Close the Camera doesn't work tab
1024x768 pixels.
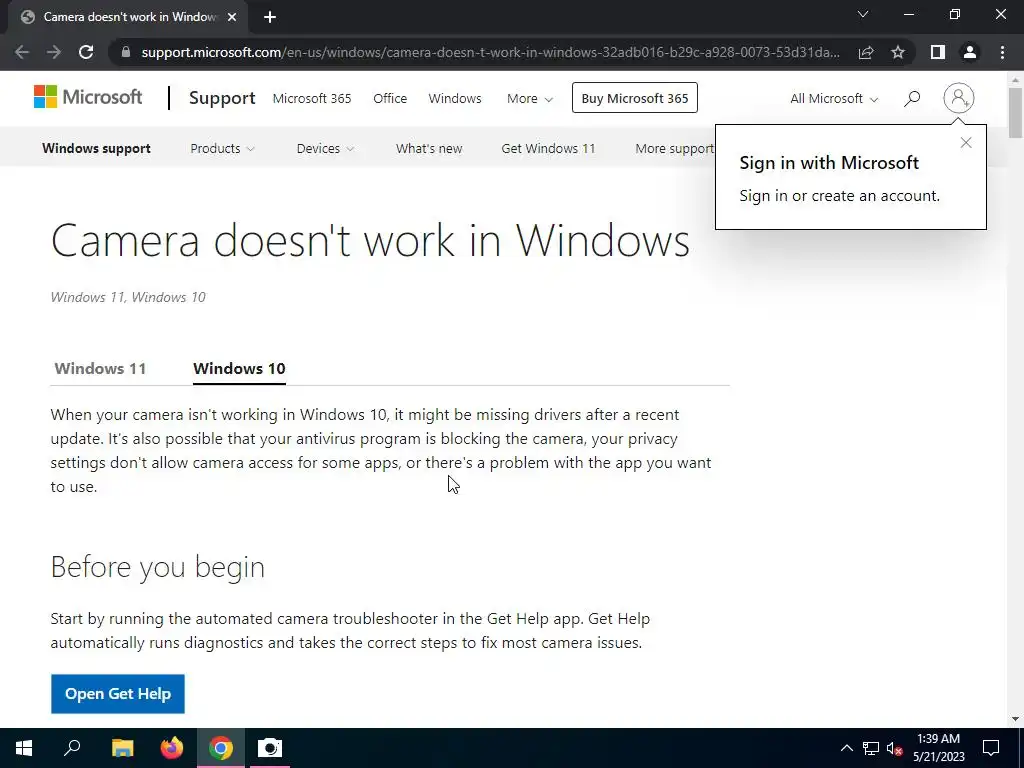click(232, 17)
